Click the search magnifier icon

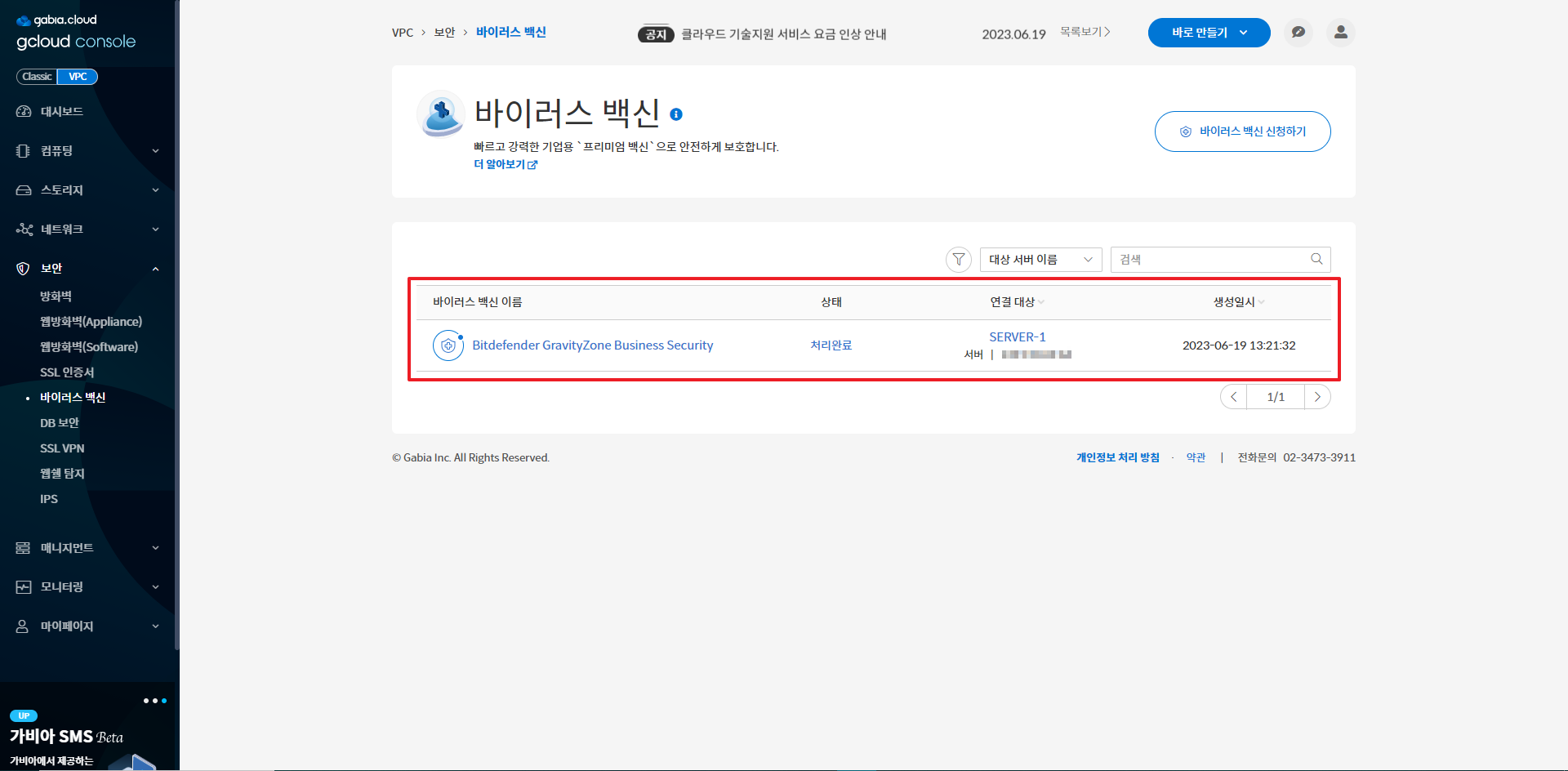[1316, 259]
